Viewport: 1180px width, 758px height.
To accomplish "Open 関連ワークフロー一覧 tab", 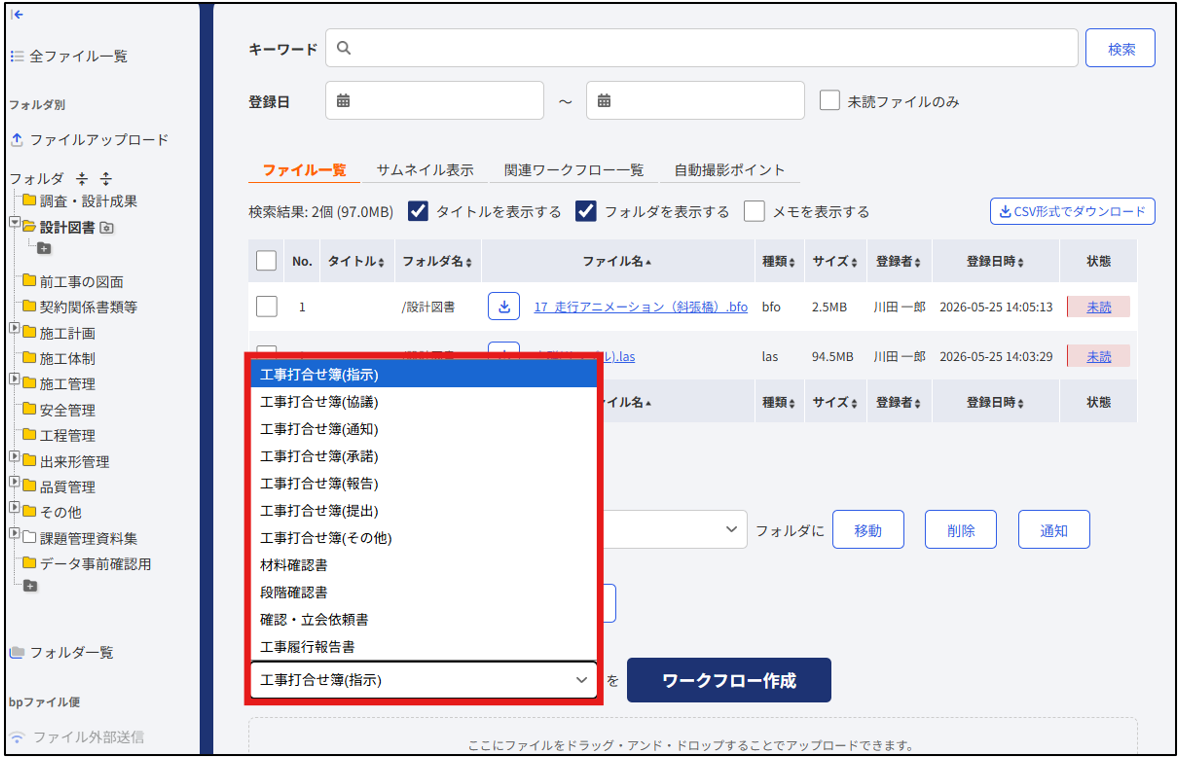I will click(574, 170).
